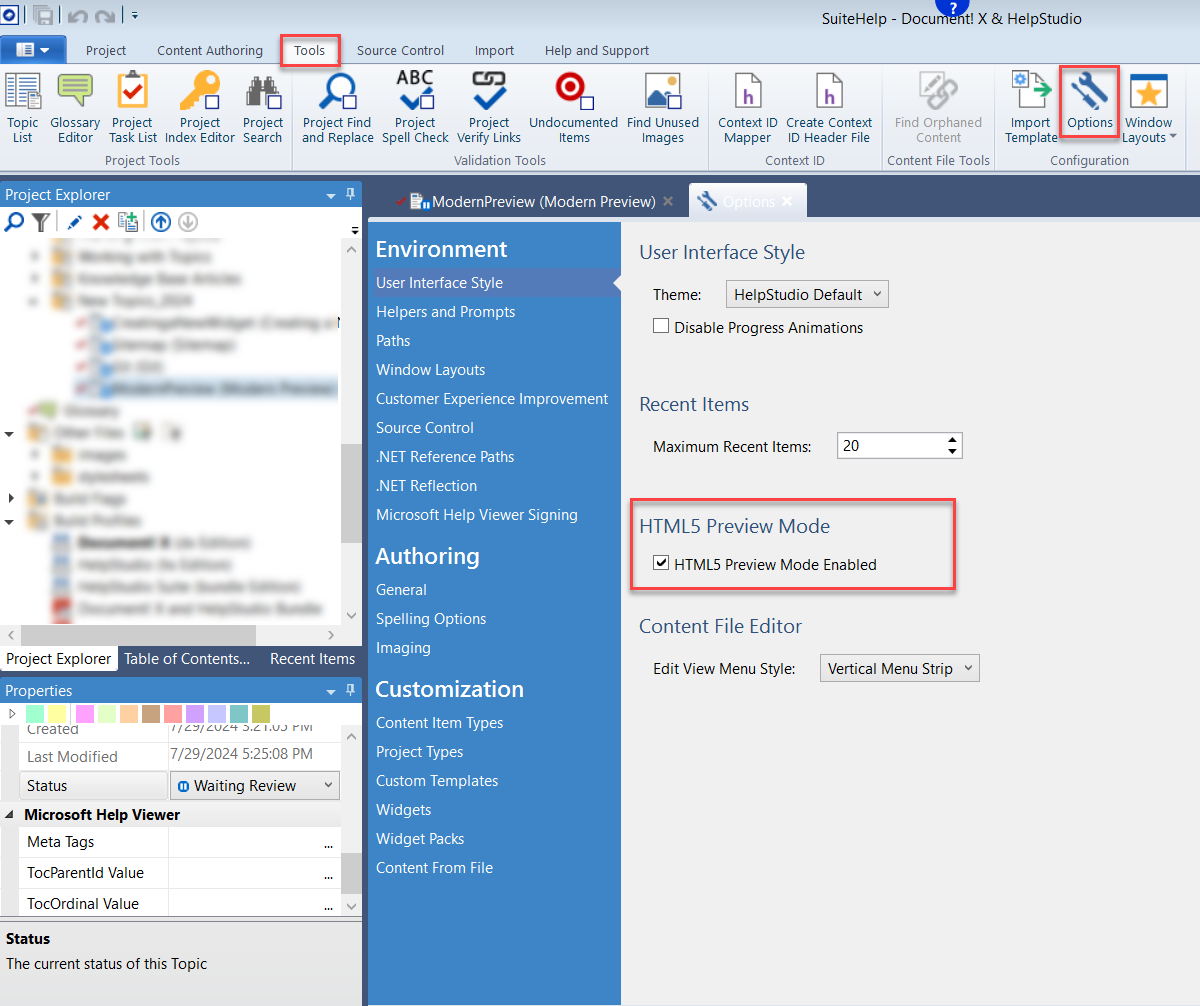The width and height of the screenshot is (1200, 1006).
Task: Open Project Verify Links tool
Action: click(x=489, y=107)
